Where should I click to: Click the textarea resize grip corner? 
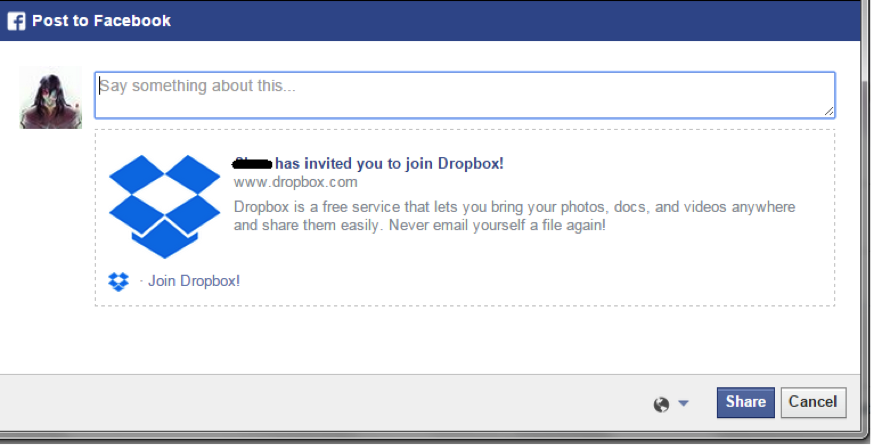[828, 111]
